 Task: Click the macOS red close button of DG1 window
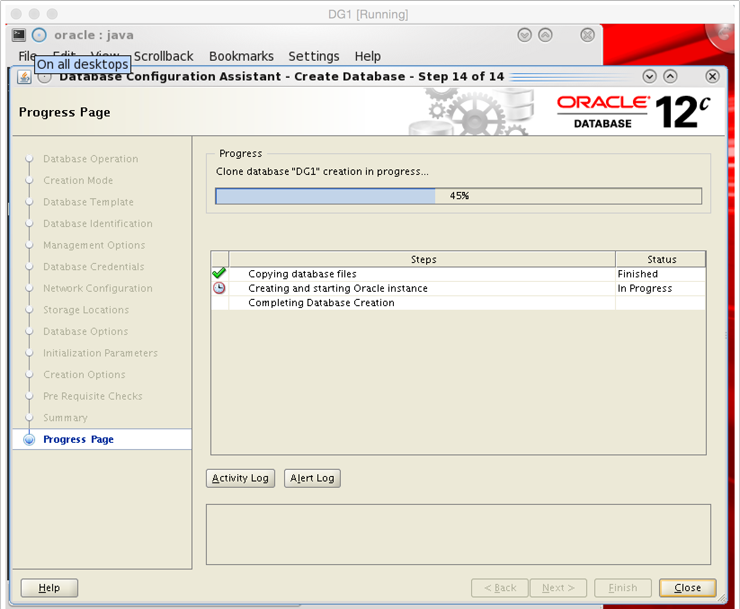17,14
